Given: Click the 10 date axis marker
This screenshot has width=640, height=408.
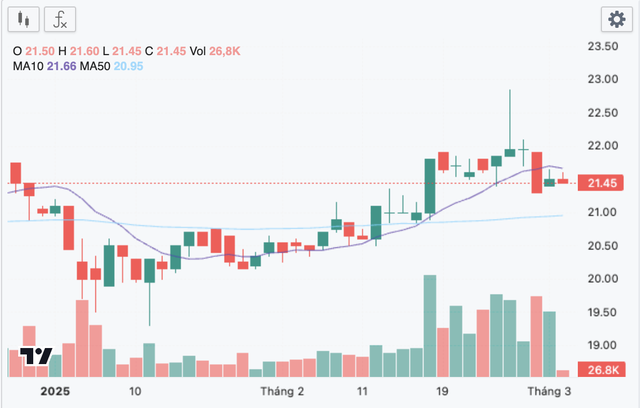Looking at the screenshot, I should point(135,392).
